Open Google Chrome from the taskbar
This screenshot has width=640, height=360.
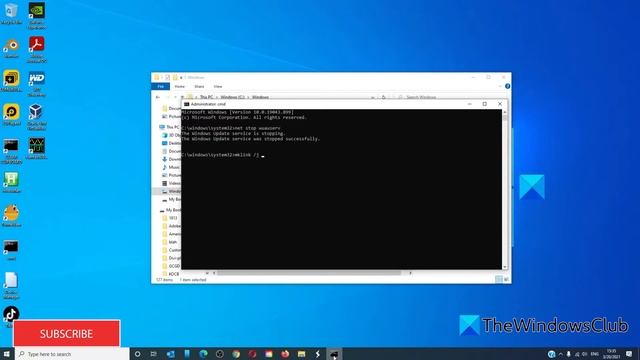pos(236,354)
